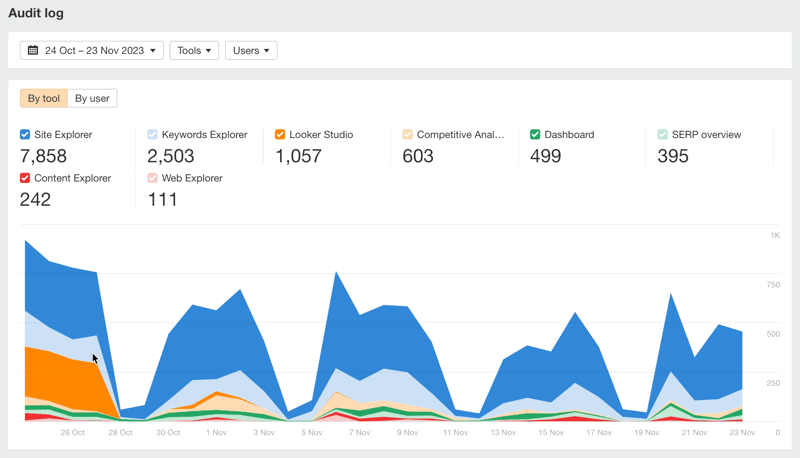The image size is (800, 458).
Task: Expand the Tools filter dropdown
Action: tap(194, 51)
